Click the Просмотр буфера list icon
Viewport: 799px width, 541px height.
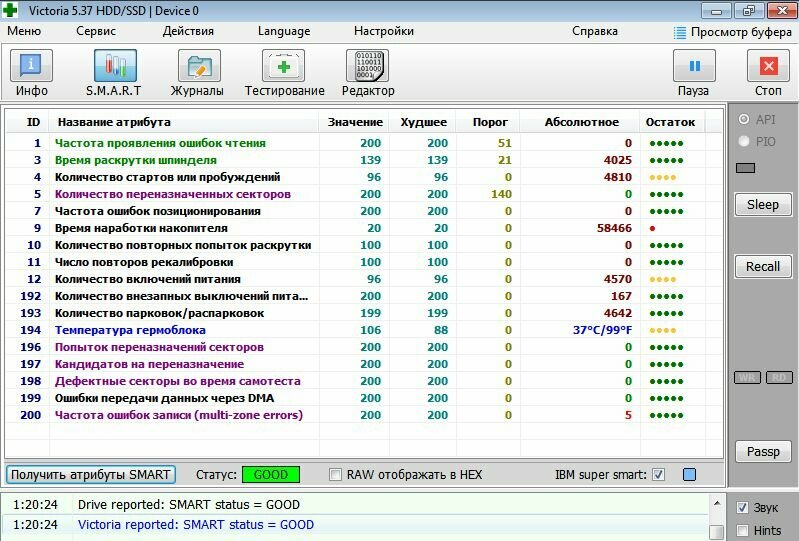coord(680,33)
